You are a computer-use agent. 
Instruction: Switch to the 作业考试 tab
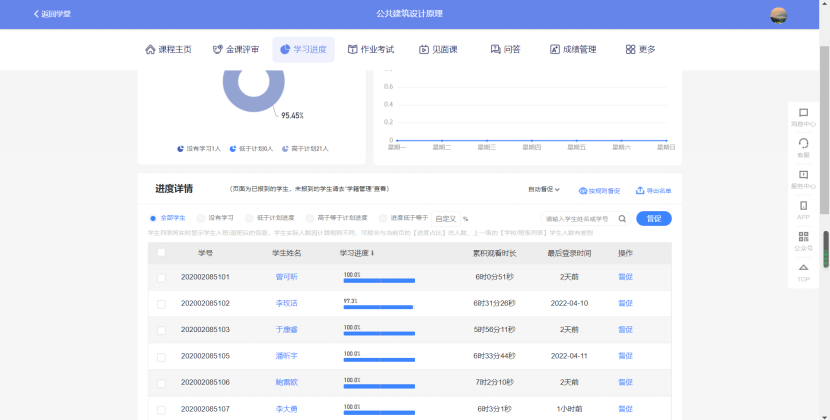(370, 49)
